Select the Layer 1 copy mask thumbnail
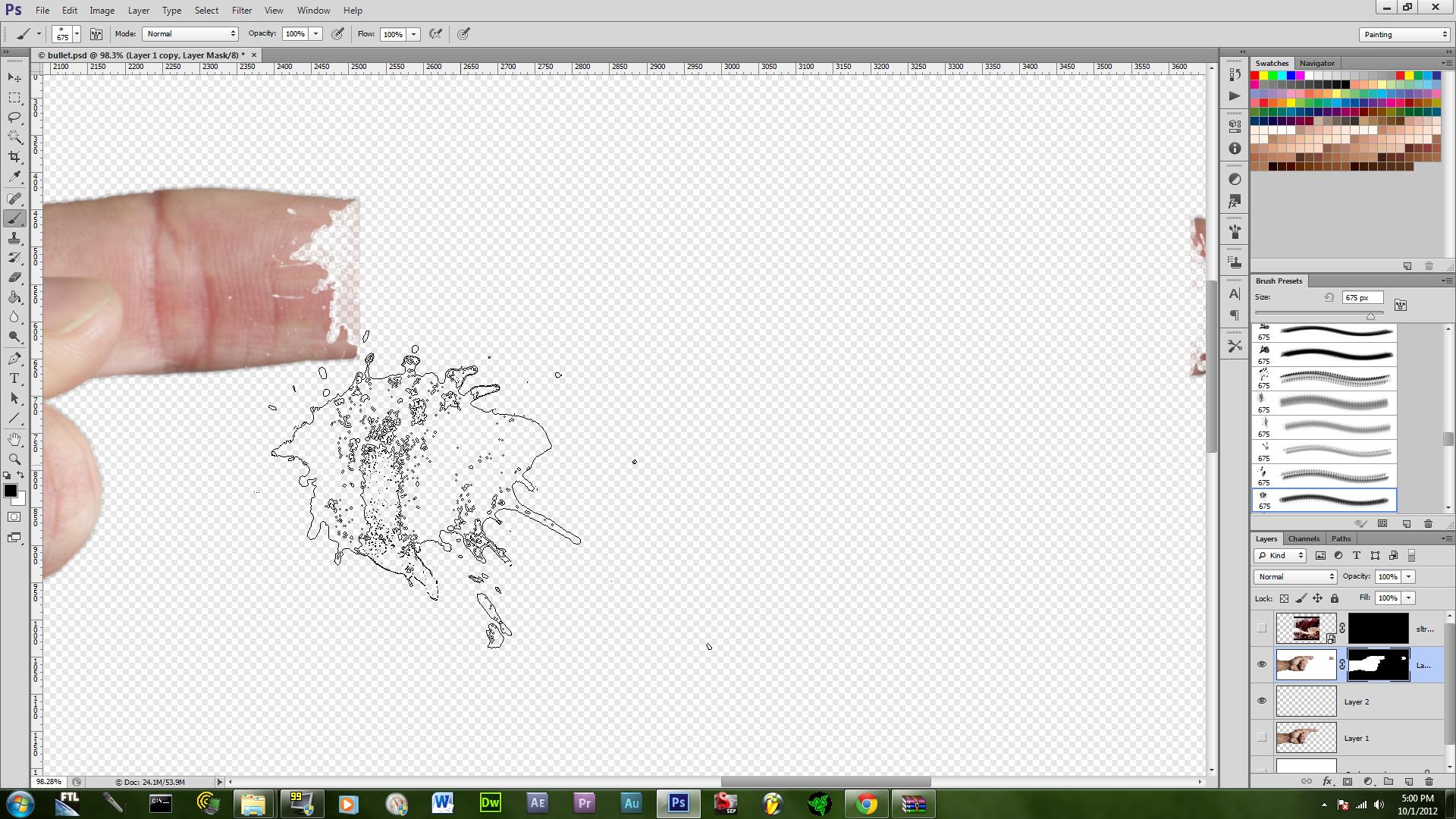Screen dimensions: 1456x819 tap(1378, 665)
